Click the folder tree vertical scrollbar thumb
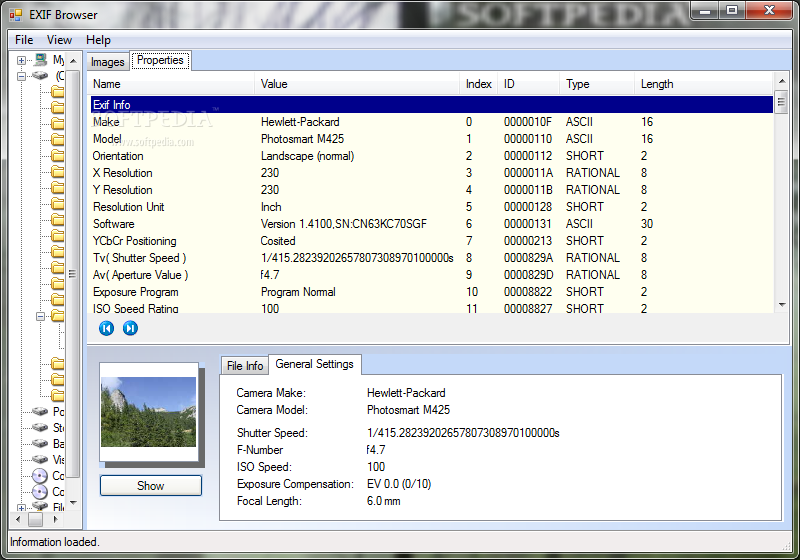 (x=73, y=274)
